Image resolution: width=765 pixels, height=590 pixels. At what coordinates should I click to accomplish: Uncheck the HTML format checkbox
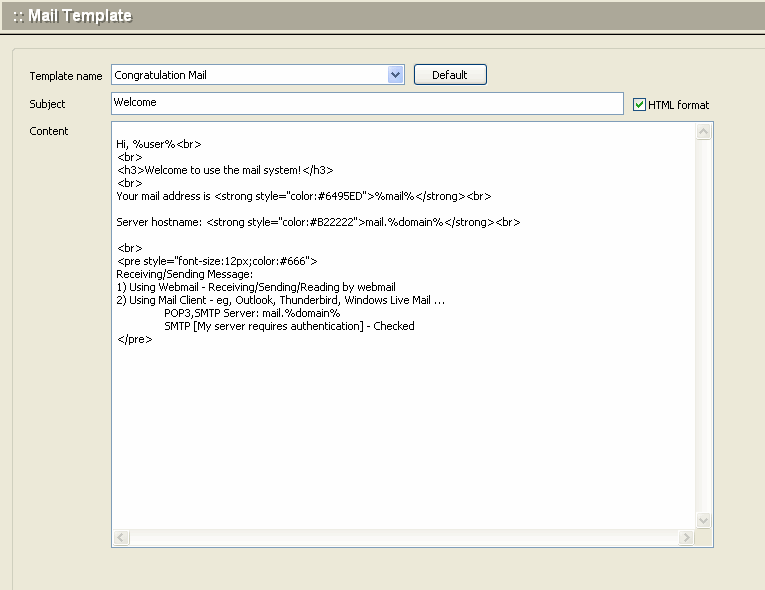pyautogui.click(x=640, y=104)
